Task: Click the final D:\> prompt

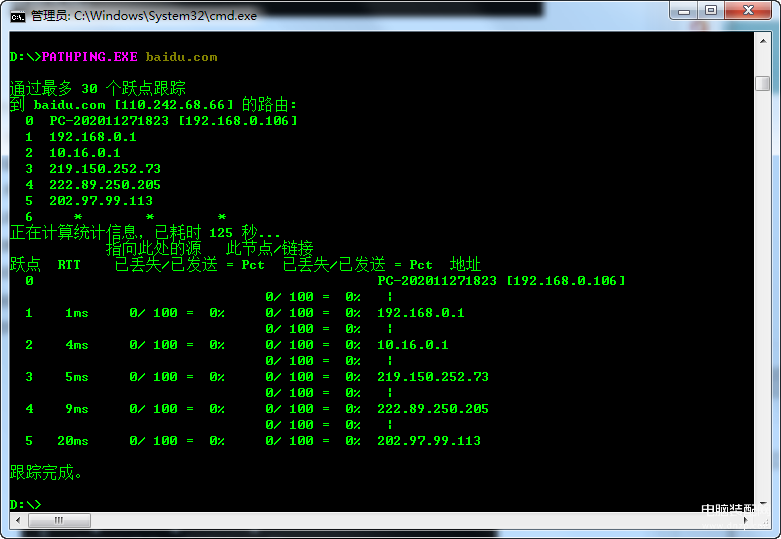Action: tap(25, 505)
